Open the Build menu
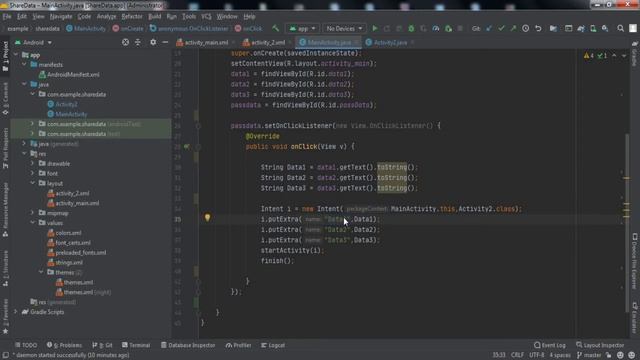 (154, 17)
